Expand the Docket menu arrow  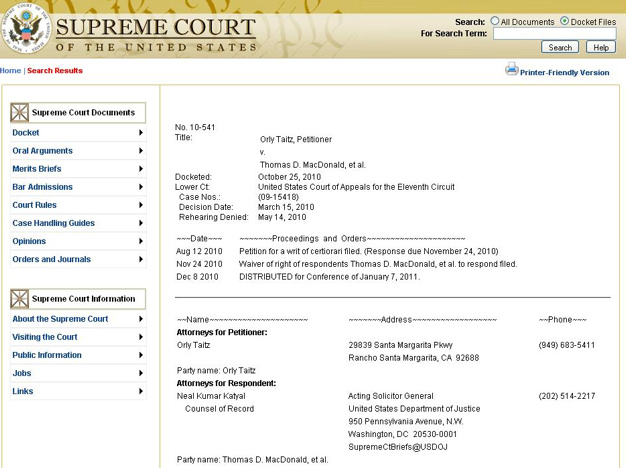click(x=141, y=133)
